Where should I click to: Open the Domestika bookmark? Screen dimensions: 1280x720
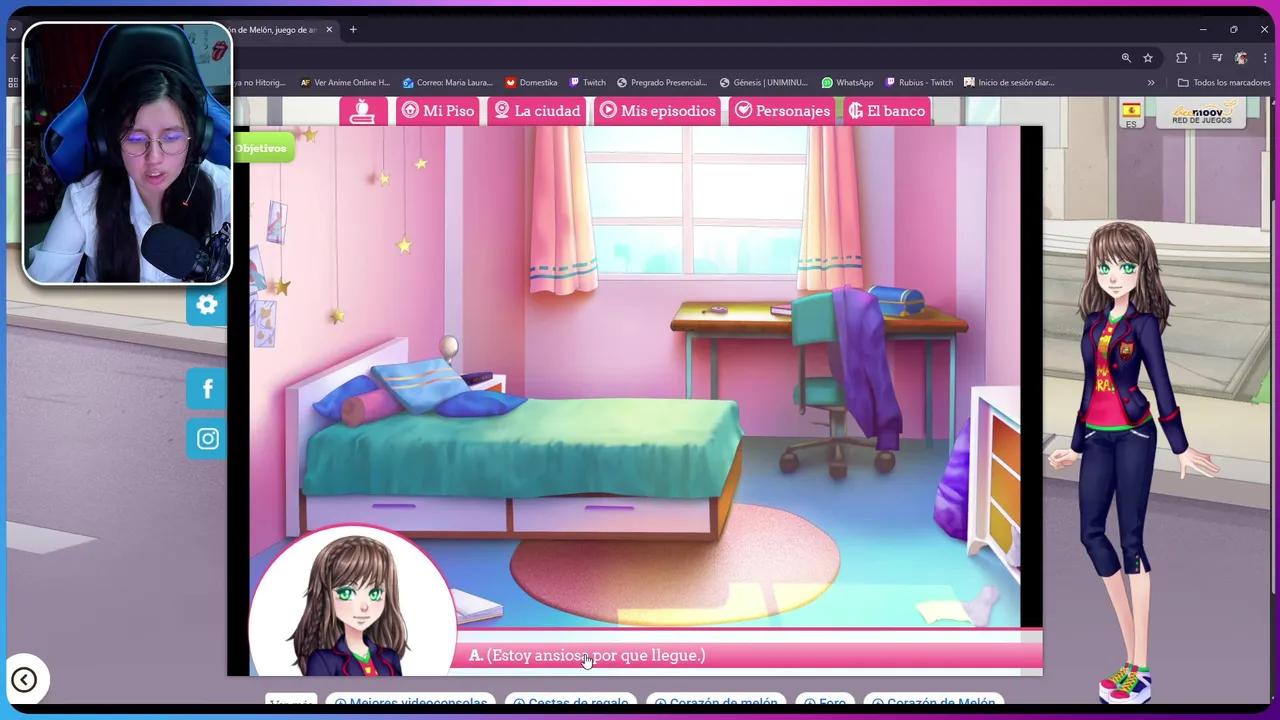(531, 83)
